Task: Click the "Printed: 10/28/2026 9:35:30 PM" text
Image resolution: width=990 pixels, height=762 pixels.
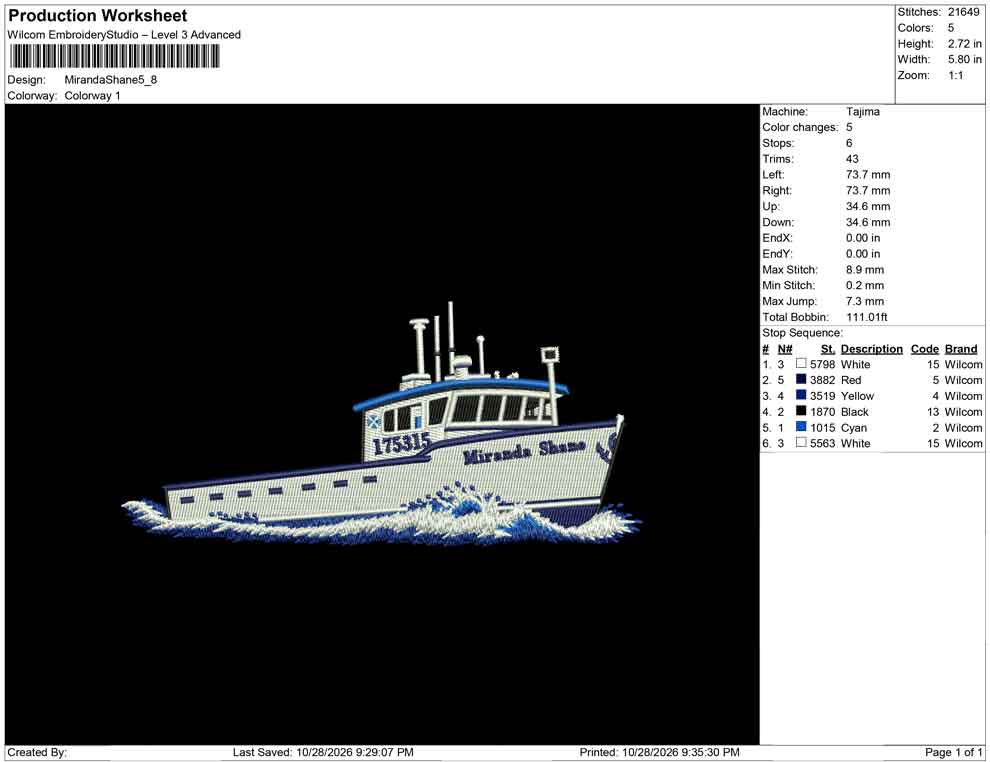Action: click(x=659, y=752)
